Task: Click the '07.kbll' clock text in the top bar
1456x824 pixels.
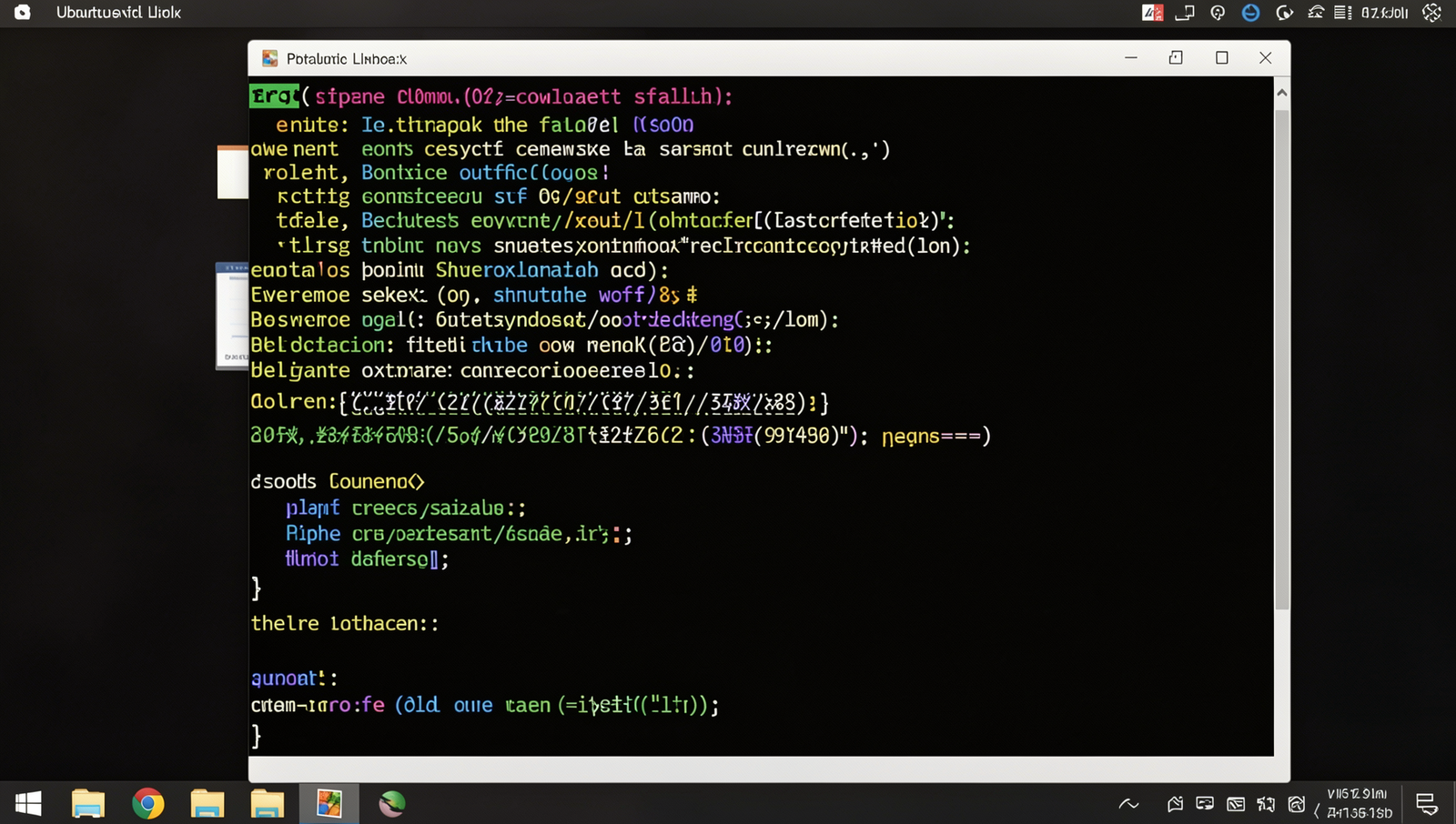Action: pos(1384,13)
